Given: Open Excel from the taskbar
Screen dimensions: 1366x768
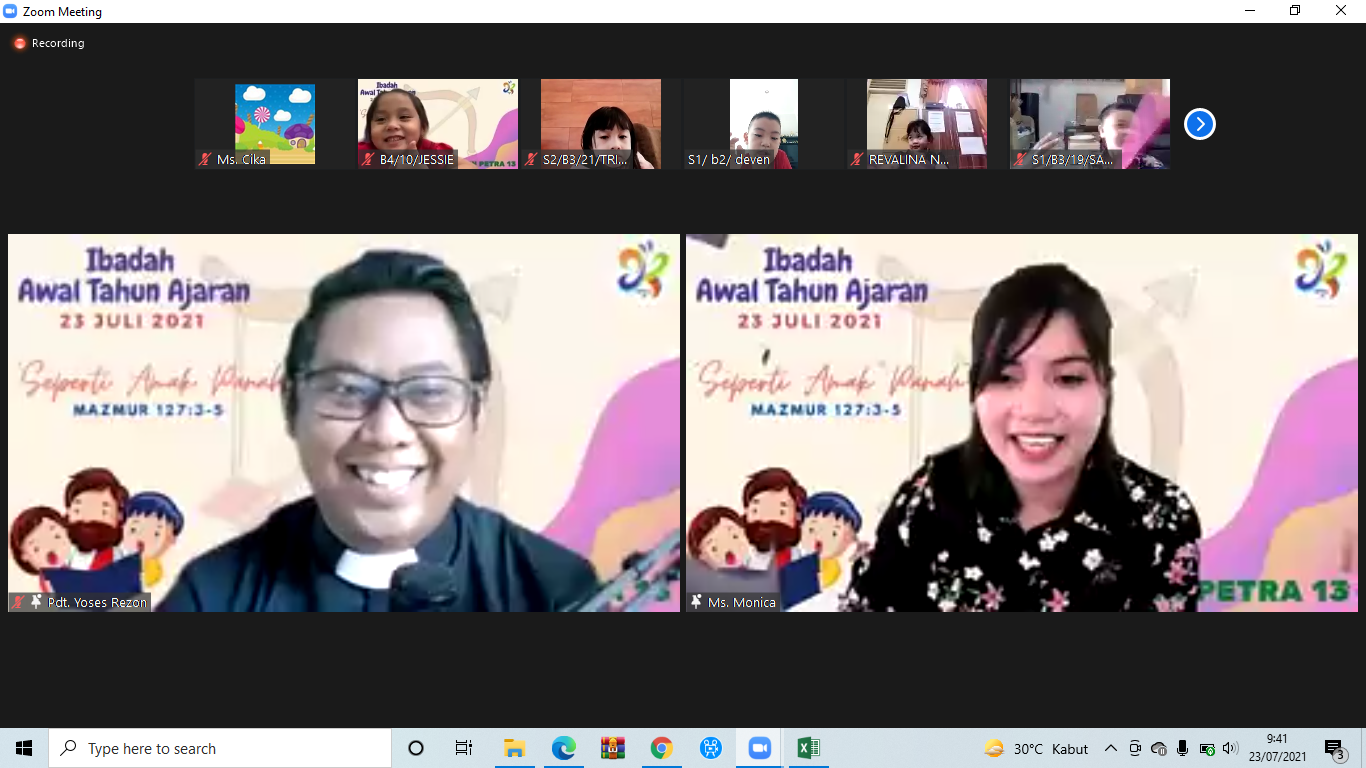Looking at the screenshot, I should (808, 748).
